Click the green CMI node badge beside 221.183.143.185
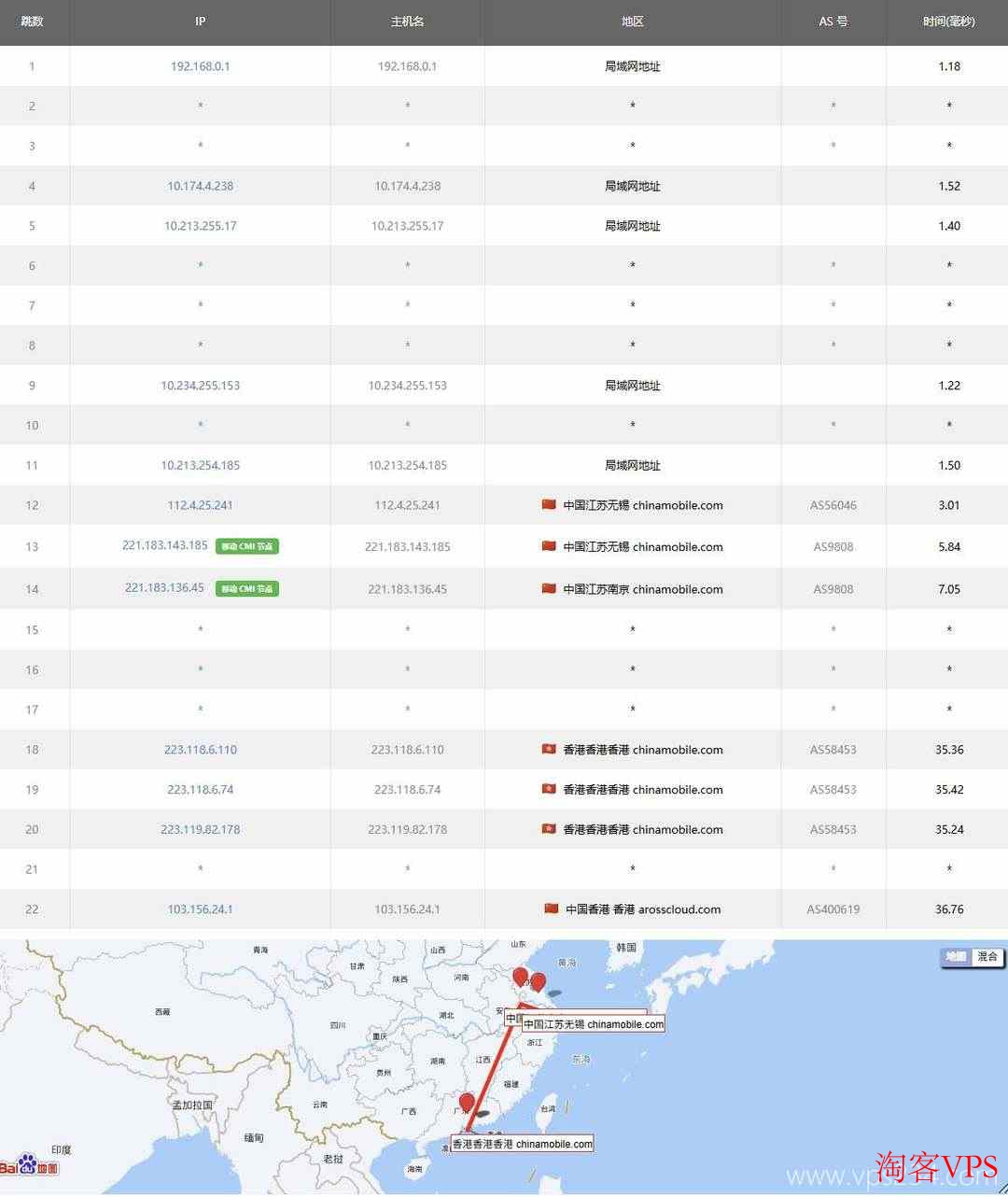 click(x=247, y=546)
